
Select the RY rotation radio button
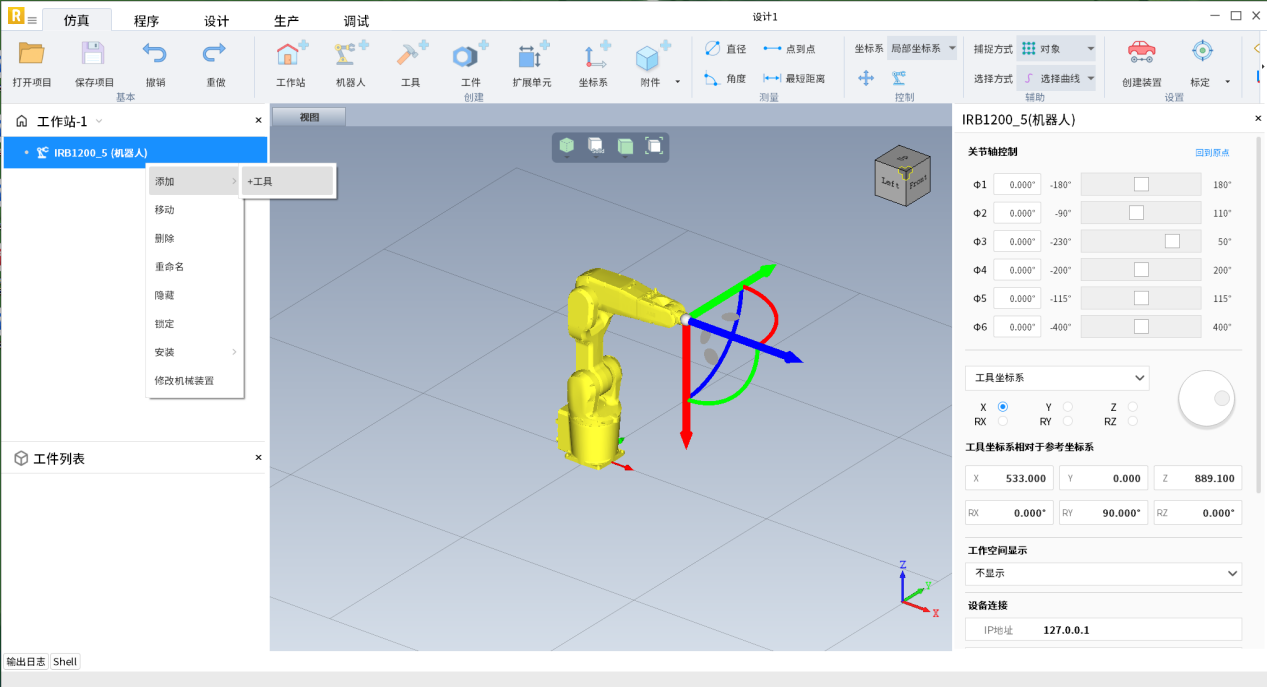point(1068,422)
